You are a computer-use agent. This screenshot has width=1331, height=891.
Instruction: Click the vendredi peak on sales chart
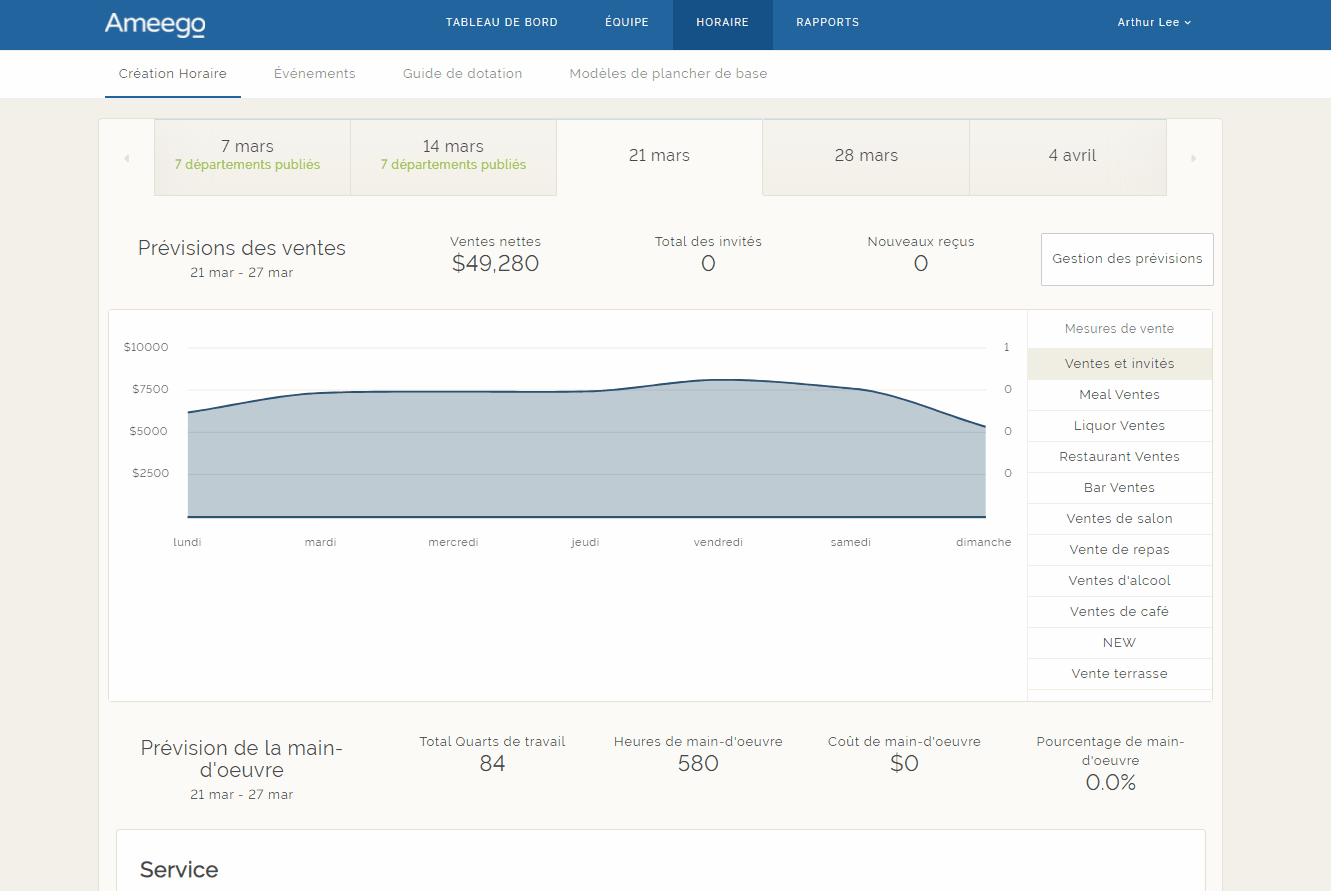[x=728, y=380]
